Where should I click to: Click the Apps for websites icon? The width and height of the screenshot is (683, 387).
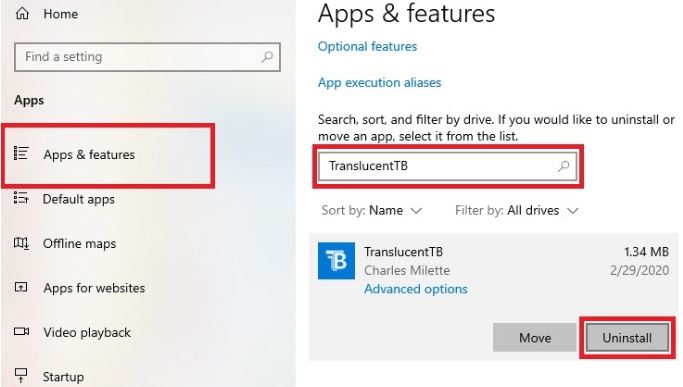tap(21, 287)
